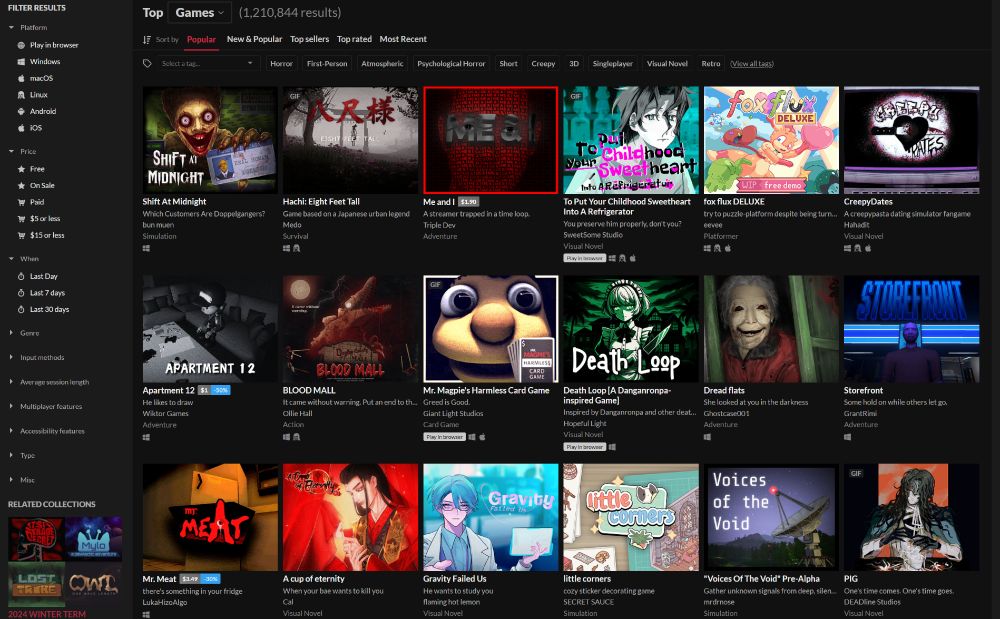Switch to New & Popular sorting
Image resolution: width=1000 pixels, height=619 pixels.
(x=254, y=40)
